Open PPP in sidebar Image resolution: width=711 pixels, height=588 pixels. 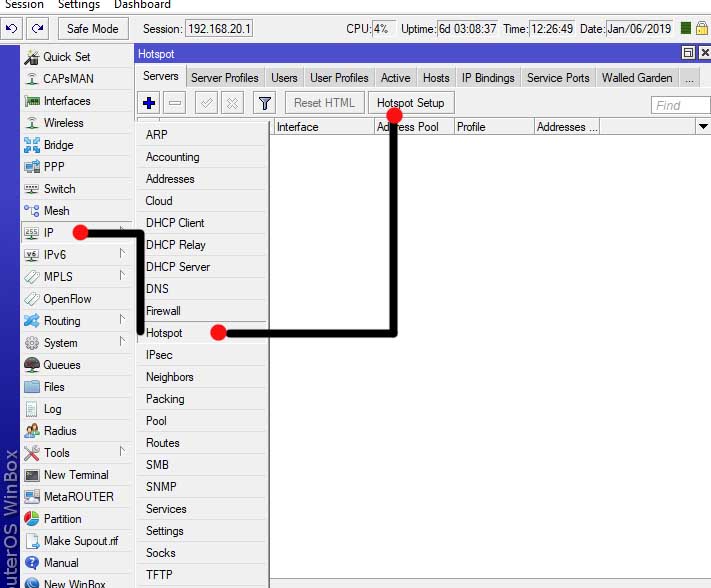pyautogui.click(x=76, y=167)
